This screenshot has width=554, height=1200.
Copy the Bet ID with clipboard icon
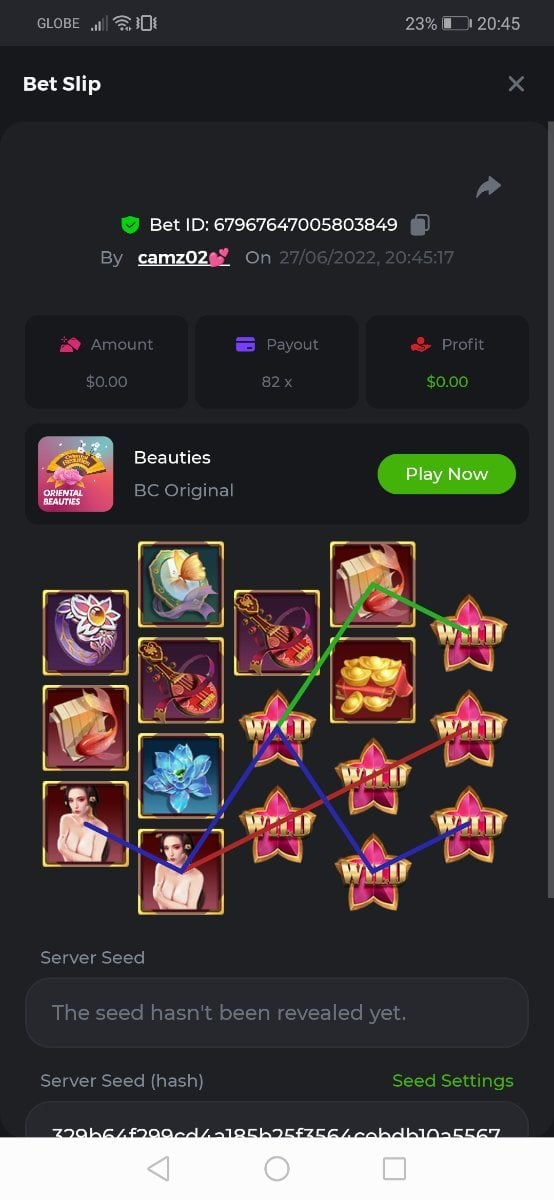click(x=421, y=224)
